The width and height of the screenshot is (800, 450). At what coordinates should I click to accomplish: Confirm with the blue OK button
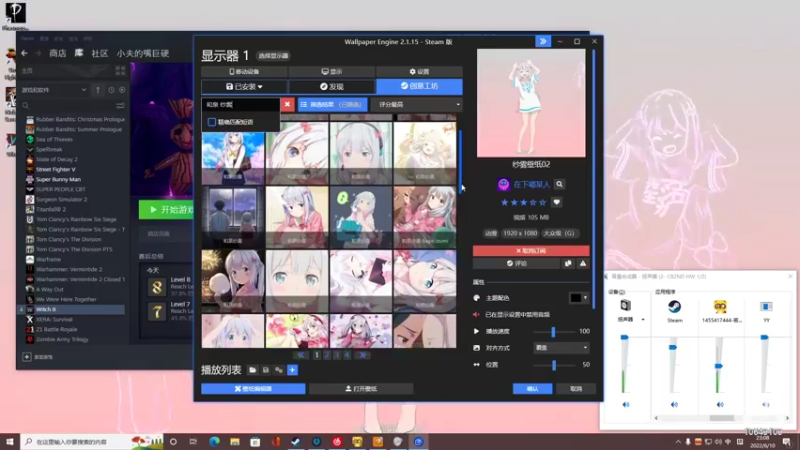(533, 389)
